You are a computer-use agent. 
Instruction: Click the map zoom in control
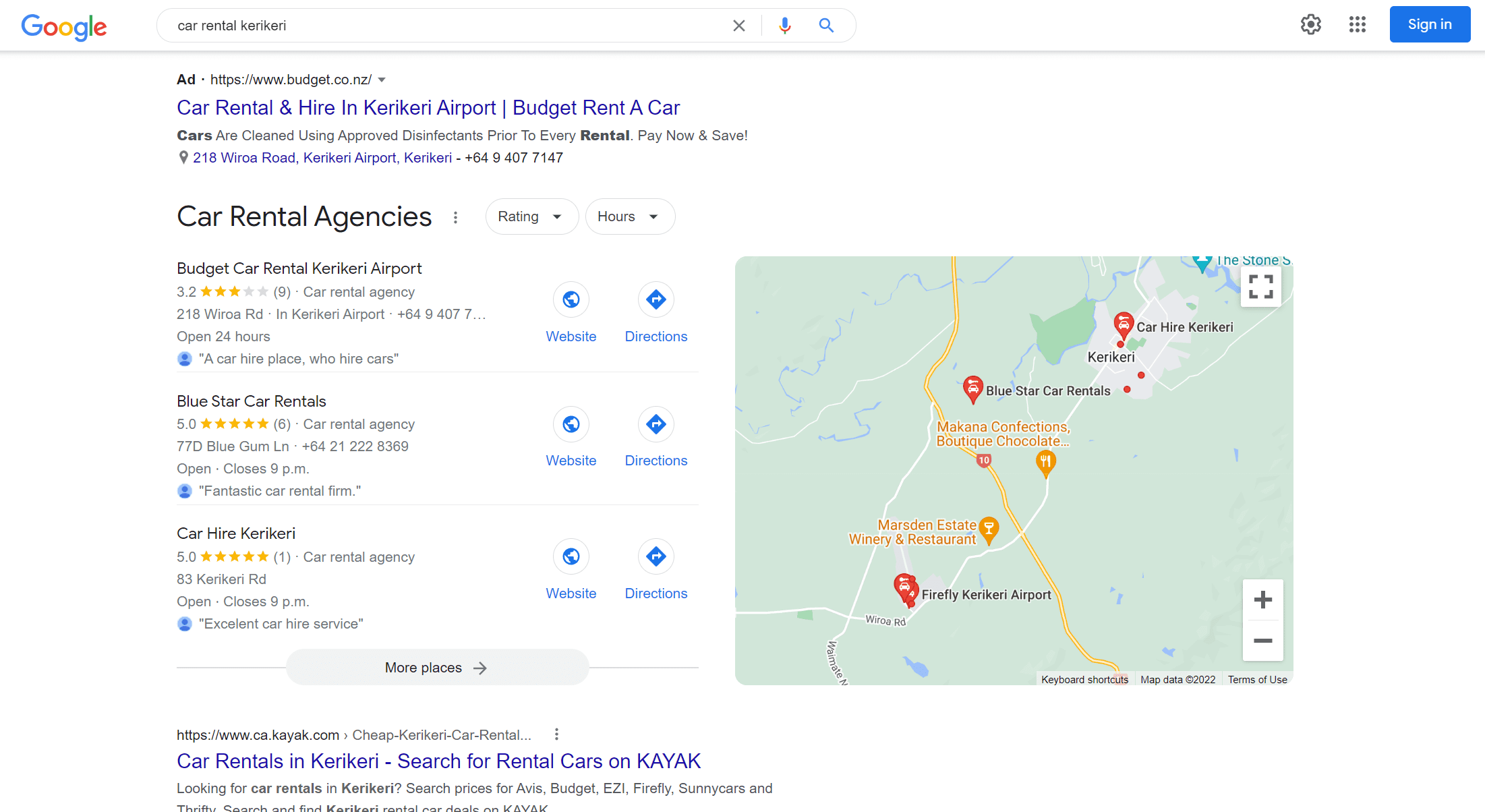(1263, 599)
